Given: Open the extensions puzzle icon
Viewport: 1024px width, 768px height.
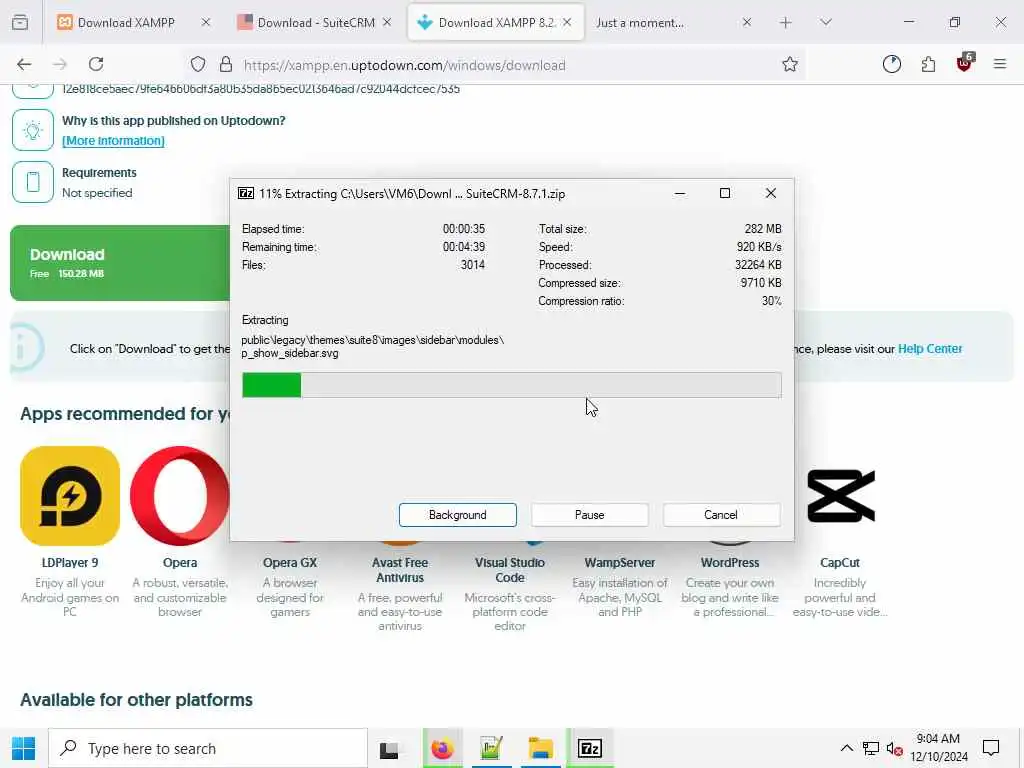Looking at the screenshot, I should point(928,64).
